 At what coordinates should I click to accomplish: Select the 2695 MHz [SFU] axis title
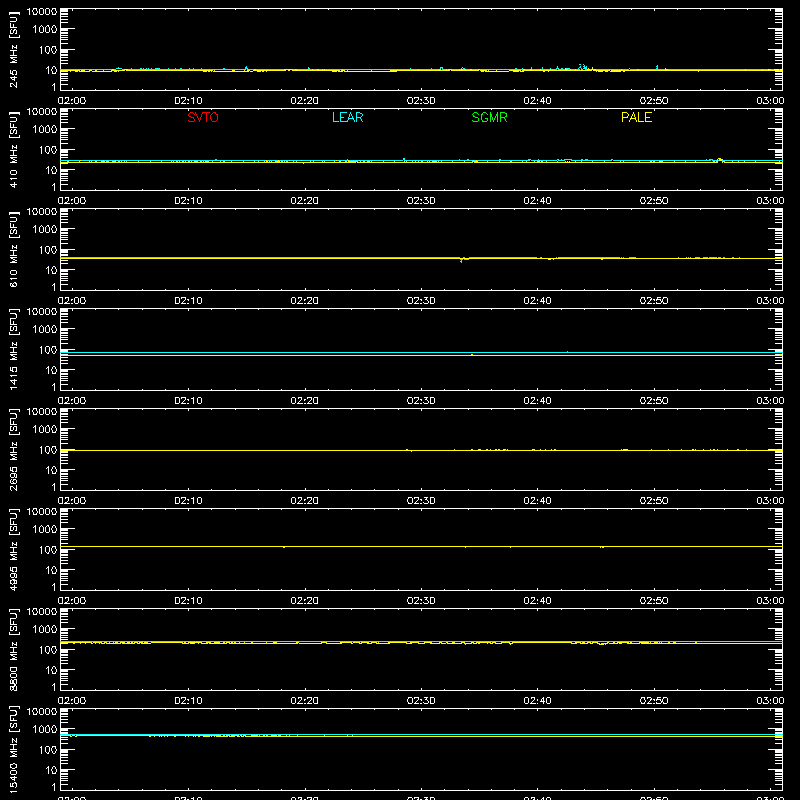click(13, 449)
